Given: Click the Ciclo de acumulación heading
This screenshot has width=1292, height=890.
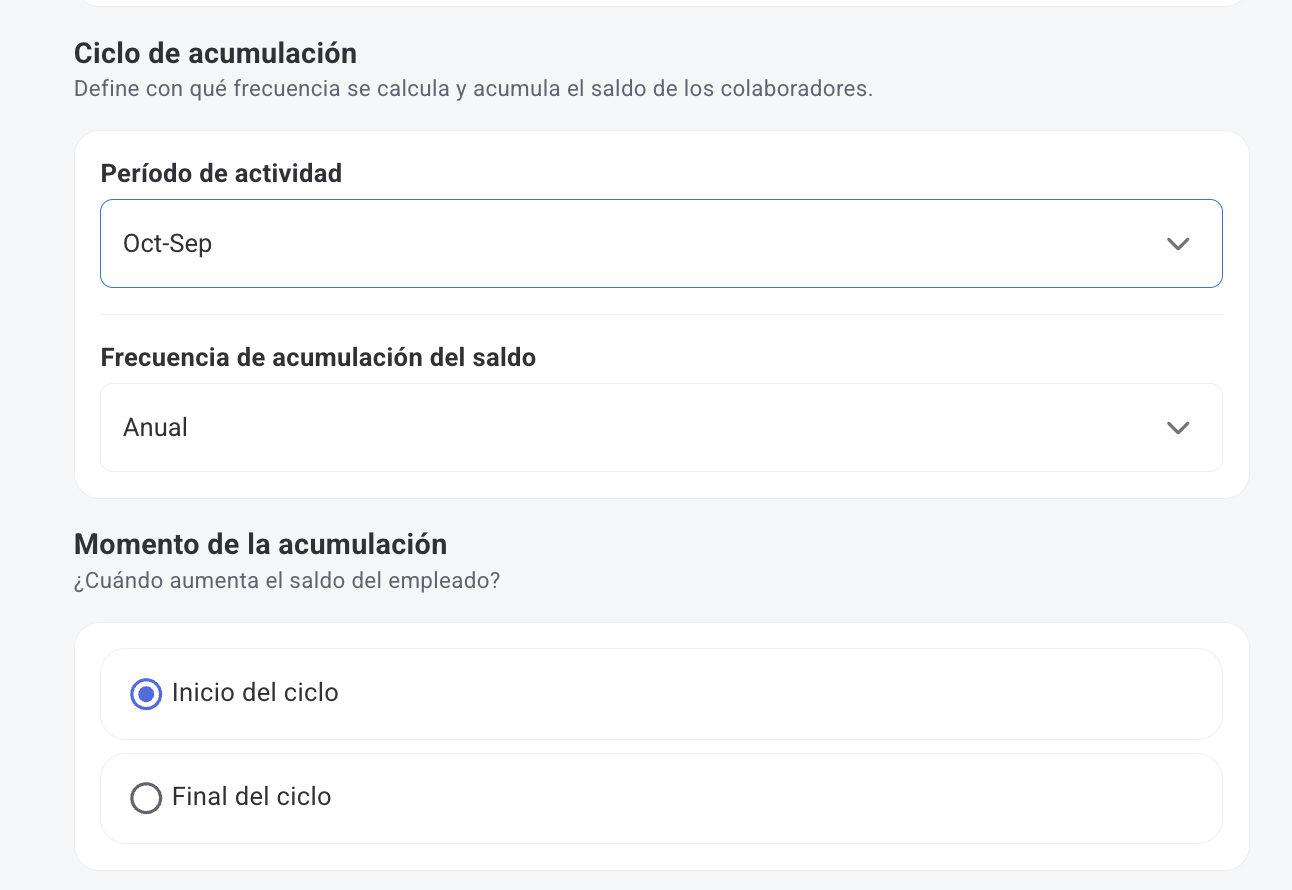Looking at the screenshot, I should (x=217, y=52).
